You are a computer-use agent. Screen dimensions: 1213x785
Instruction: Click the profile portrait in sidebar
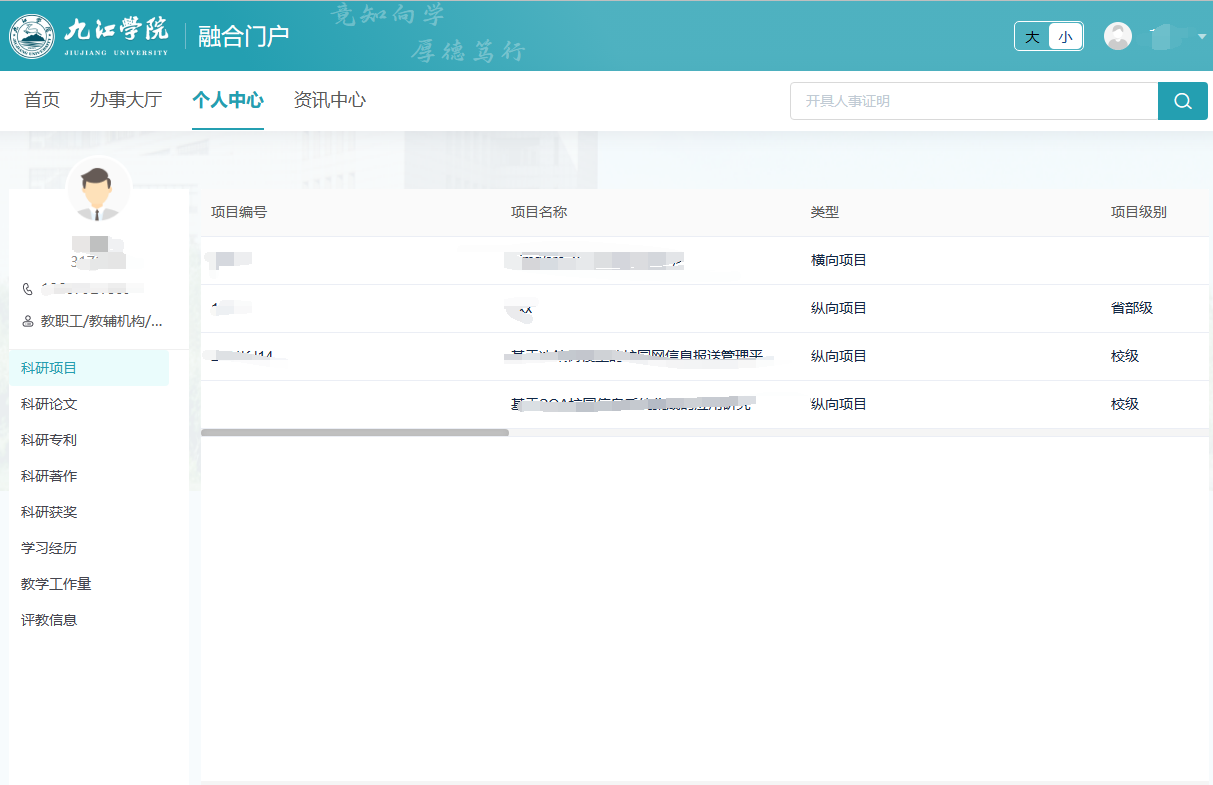(x=98, y=190)
